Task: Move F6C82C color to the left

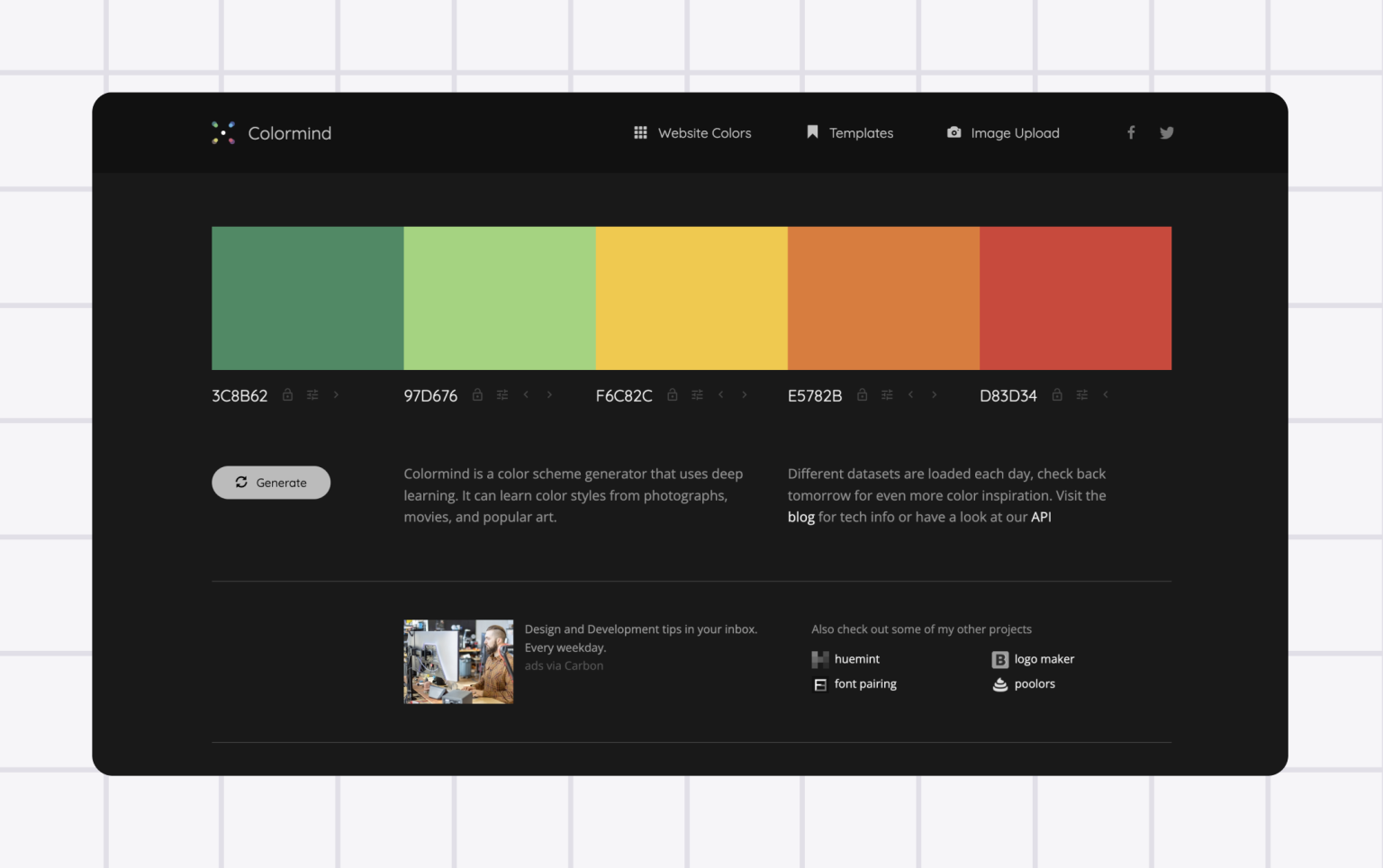Action: pyautogui.click(x=720, y=394)
